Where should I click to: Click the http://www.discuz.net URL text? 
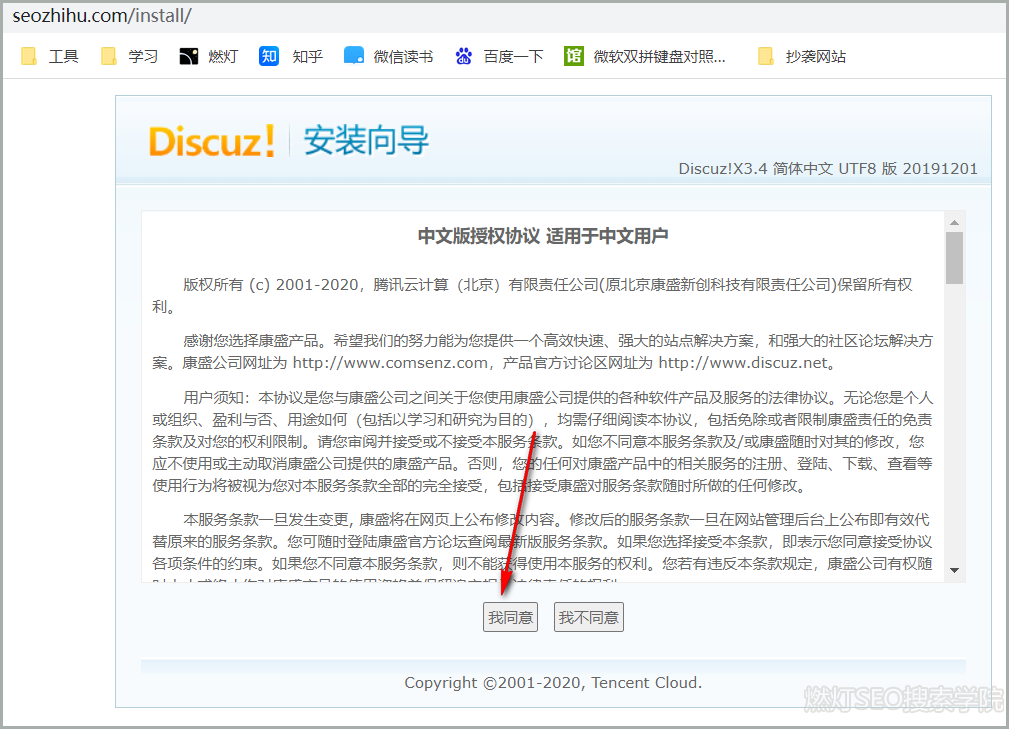[743, 363]
